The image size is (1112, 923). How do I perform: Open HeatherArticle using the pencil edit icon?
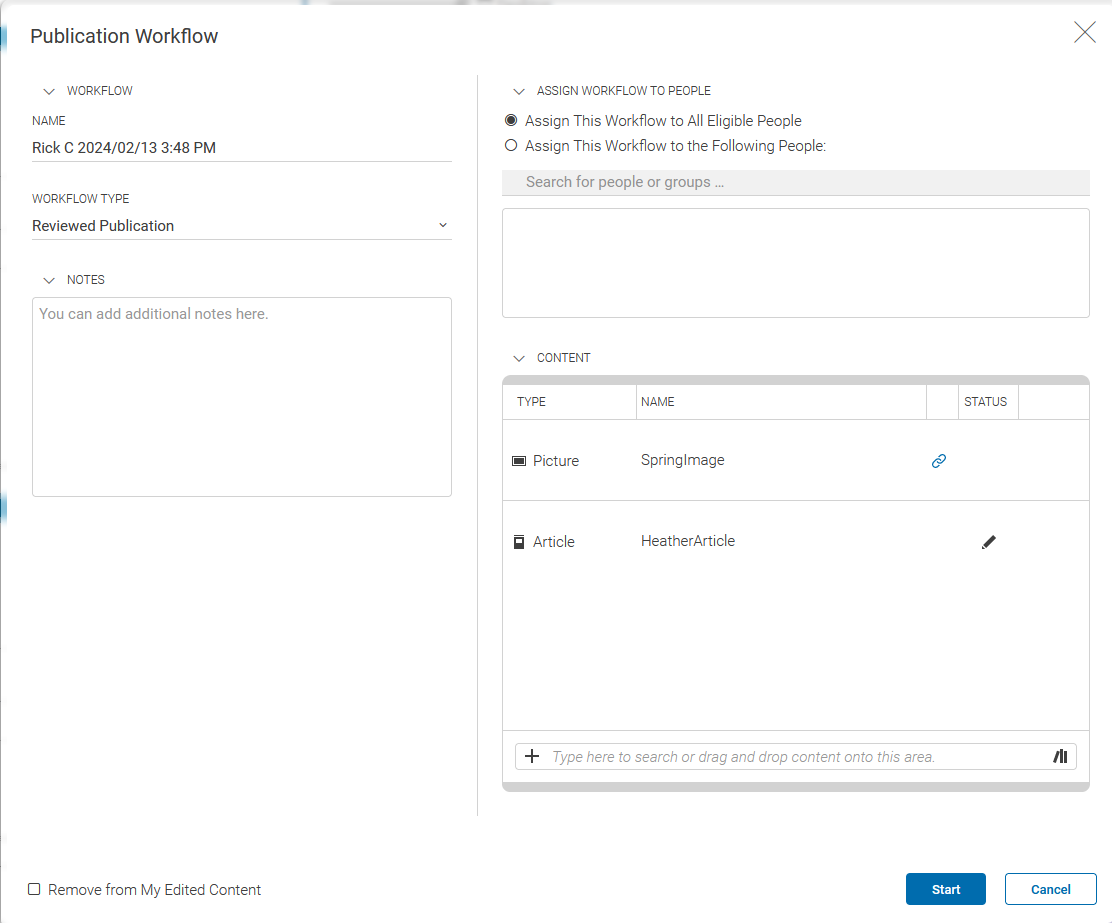point(988,541)
